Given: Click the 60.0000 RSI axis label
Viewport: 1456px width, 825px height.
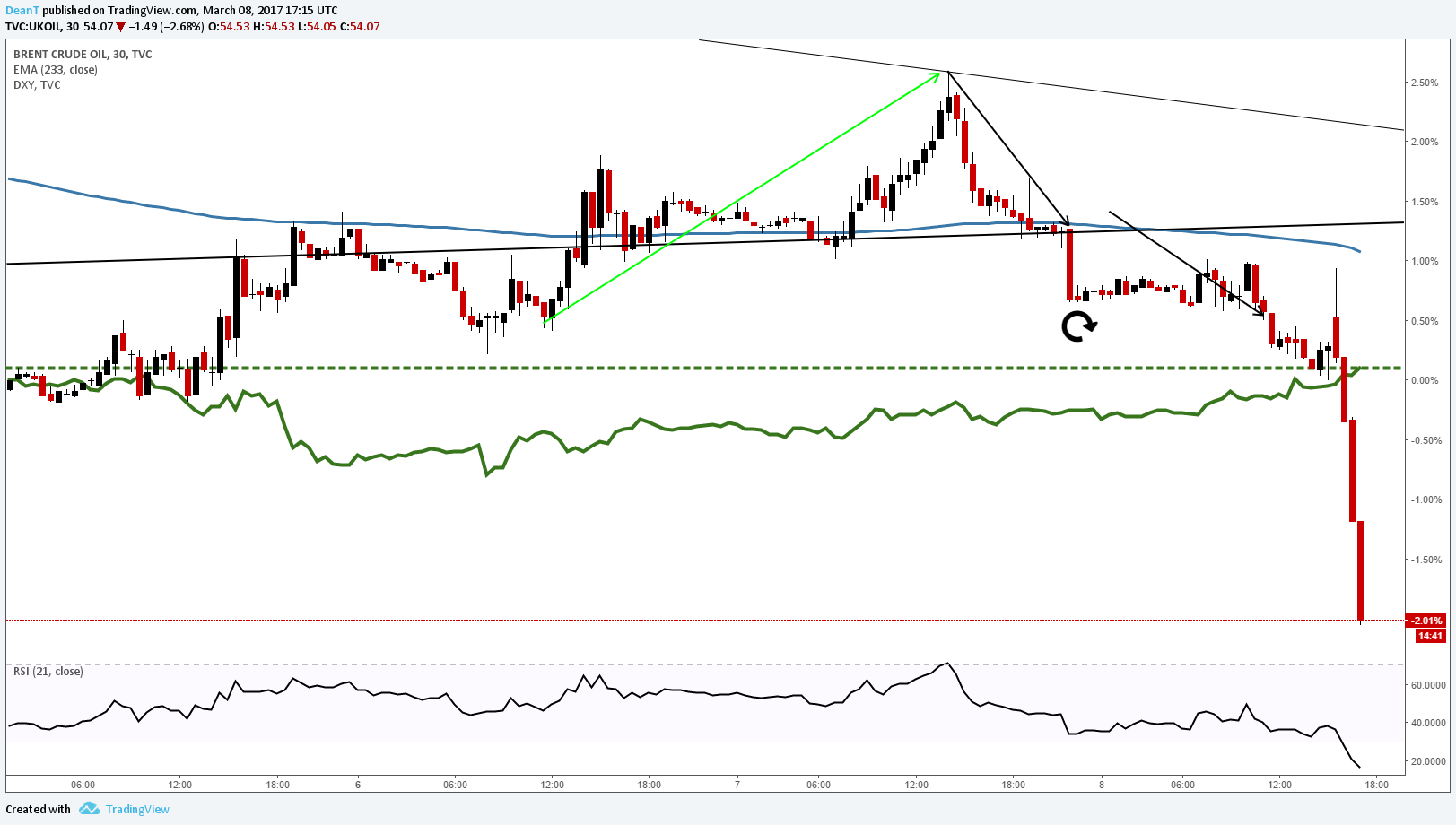Looking at the screenshot, I should [1428, 685].
